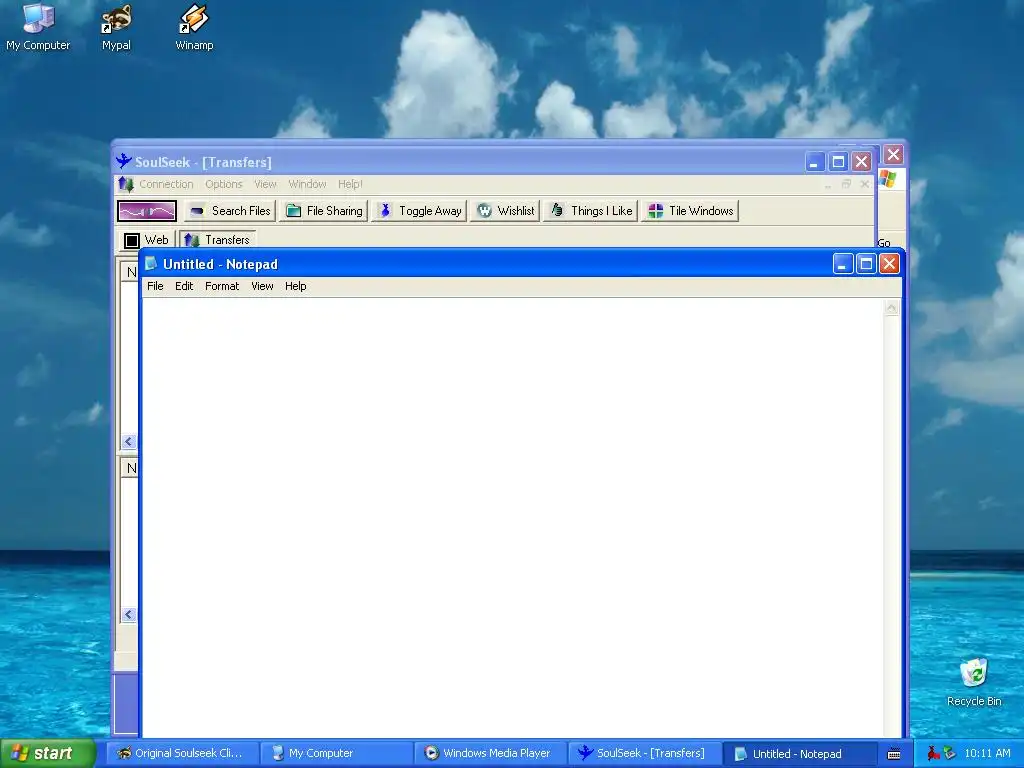The width and height of the screenshot is (1024, 768).
Task: Open SoulSeek View menu
Action: point(265,184)
